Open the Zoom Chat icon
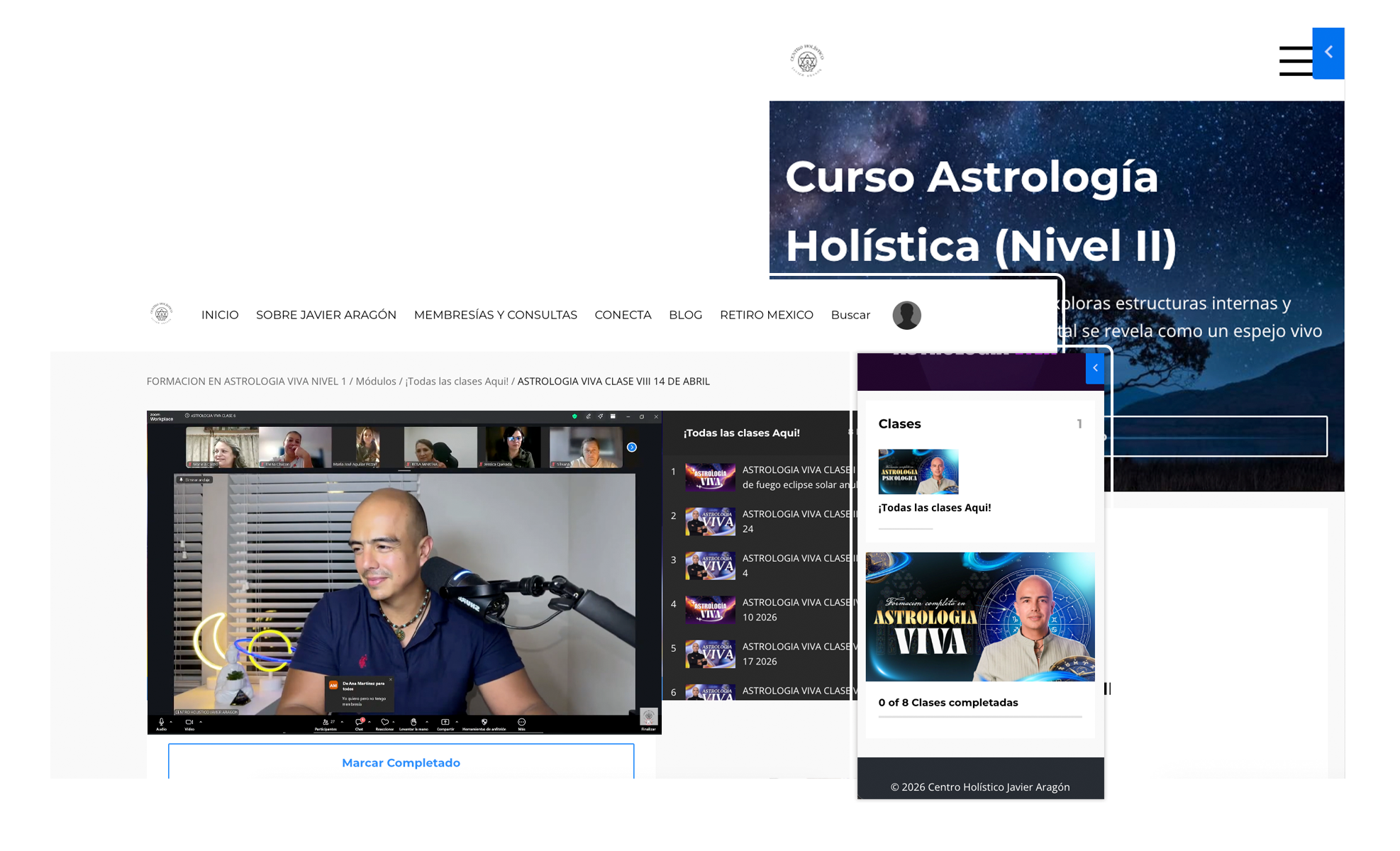The image size is (1400, 851). coord(359,722)
